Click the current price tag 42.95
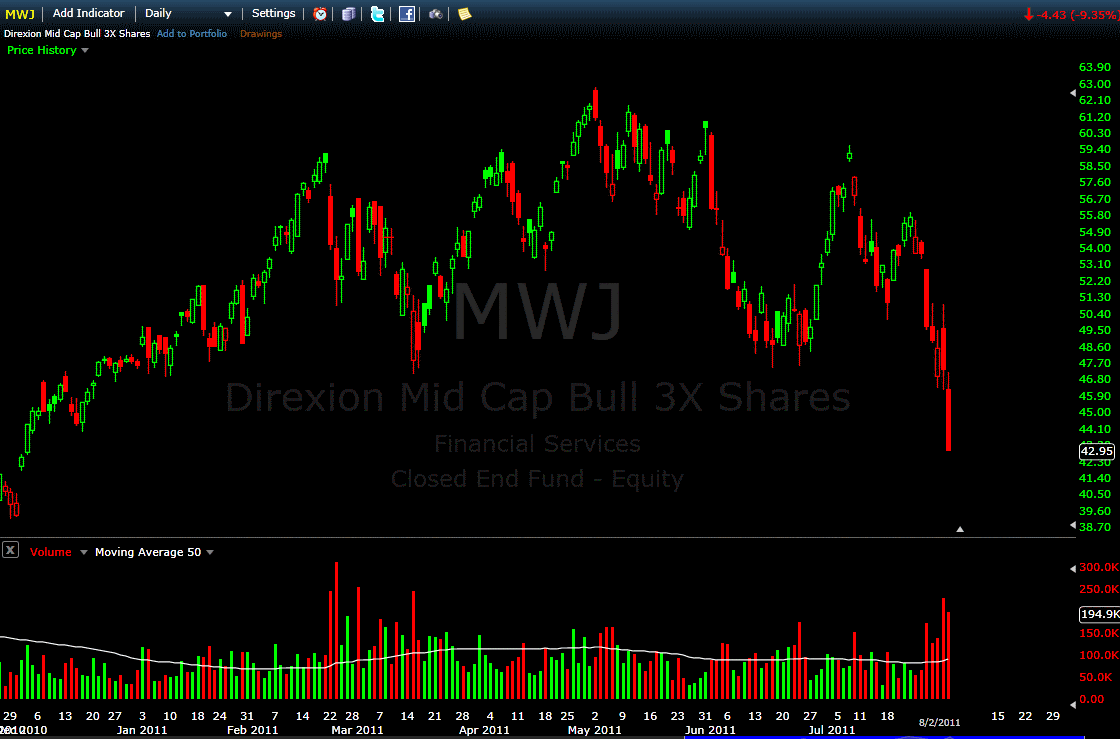The image size is (1120, 739). click(x=1096, y=451)
